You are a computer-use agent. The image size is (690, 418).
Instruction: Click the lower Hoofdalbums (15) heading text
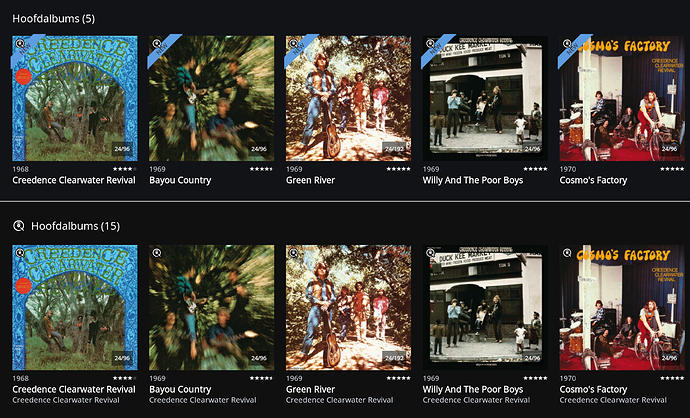coord(75,226)
